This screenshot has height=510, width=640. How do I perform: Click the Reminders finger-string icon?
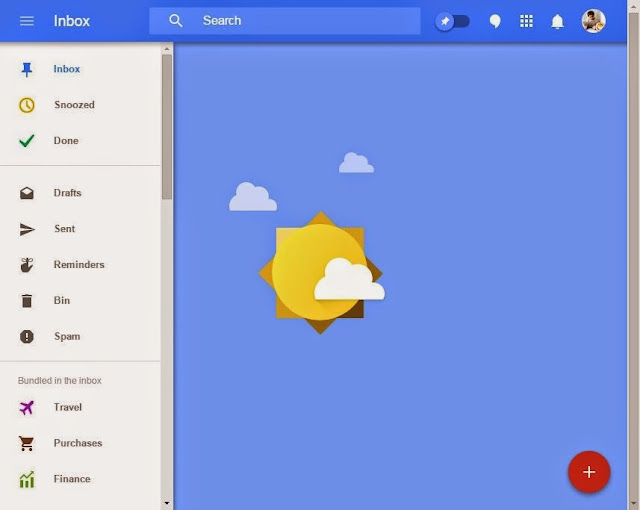27,265
